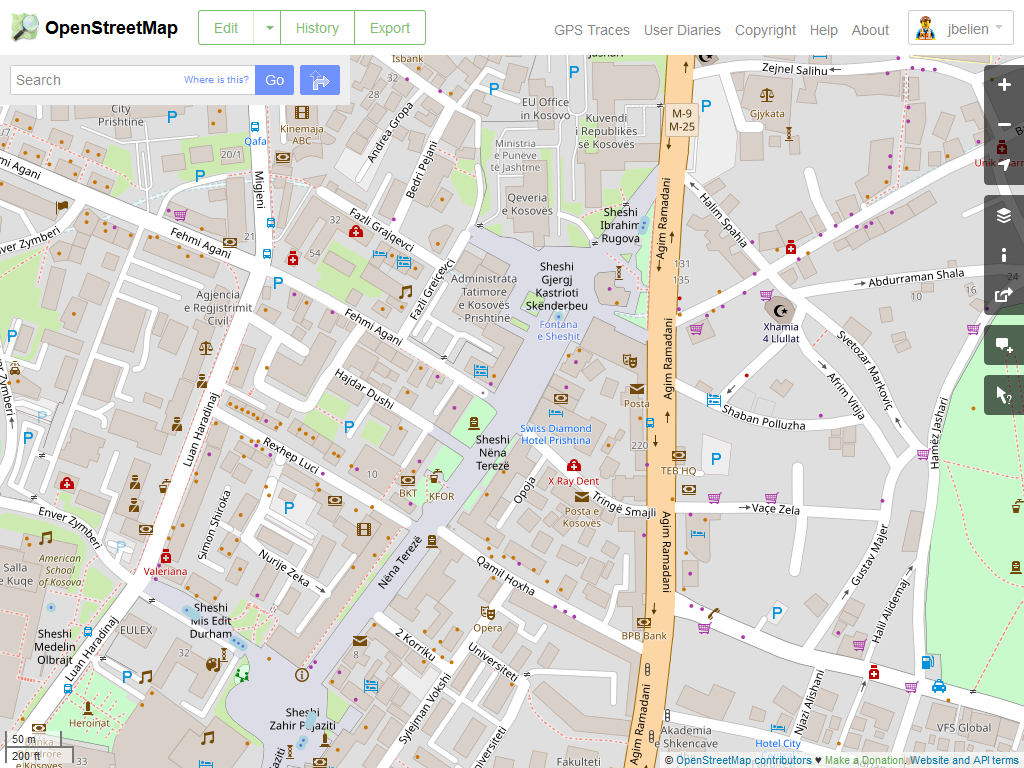Click the directions arrow button
Screen dimensions: 1024x768
point(320,80)
